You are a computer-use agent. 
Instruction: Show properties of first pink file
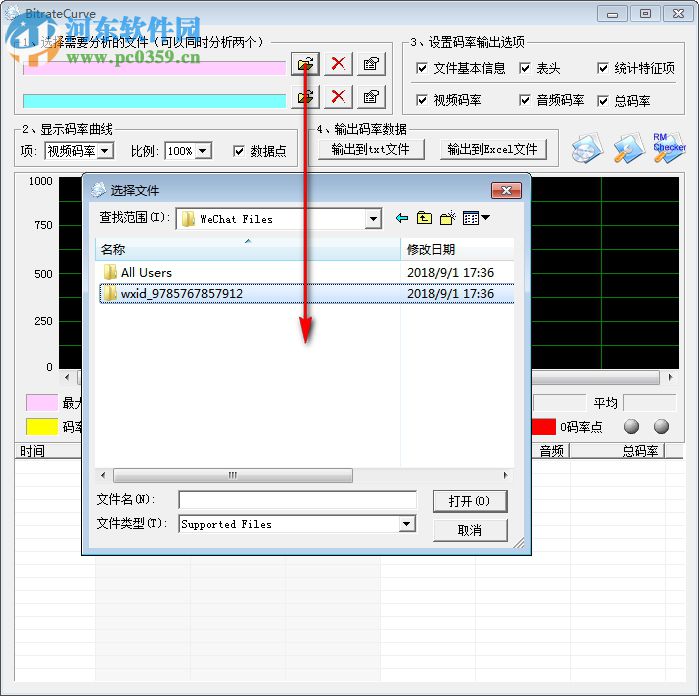click(371, 64)
